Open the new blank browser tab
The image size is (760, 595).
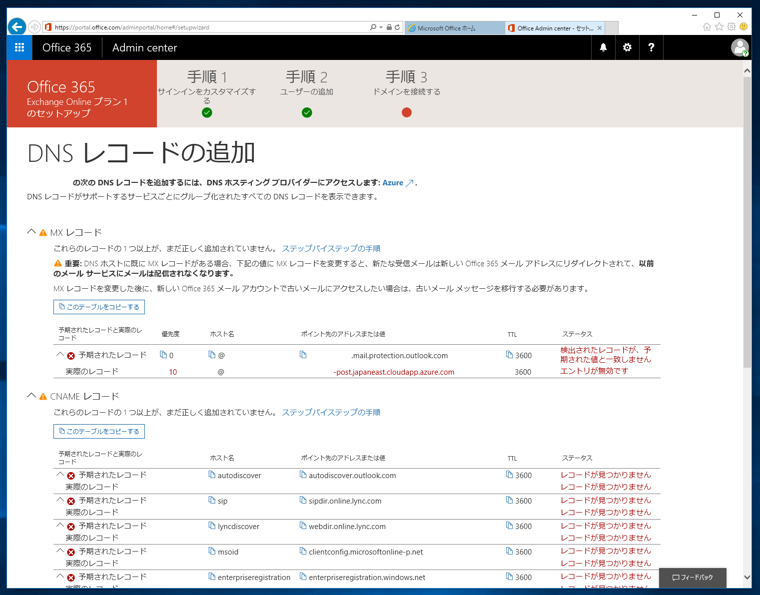pyautogui.click(x=612, y=28)
